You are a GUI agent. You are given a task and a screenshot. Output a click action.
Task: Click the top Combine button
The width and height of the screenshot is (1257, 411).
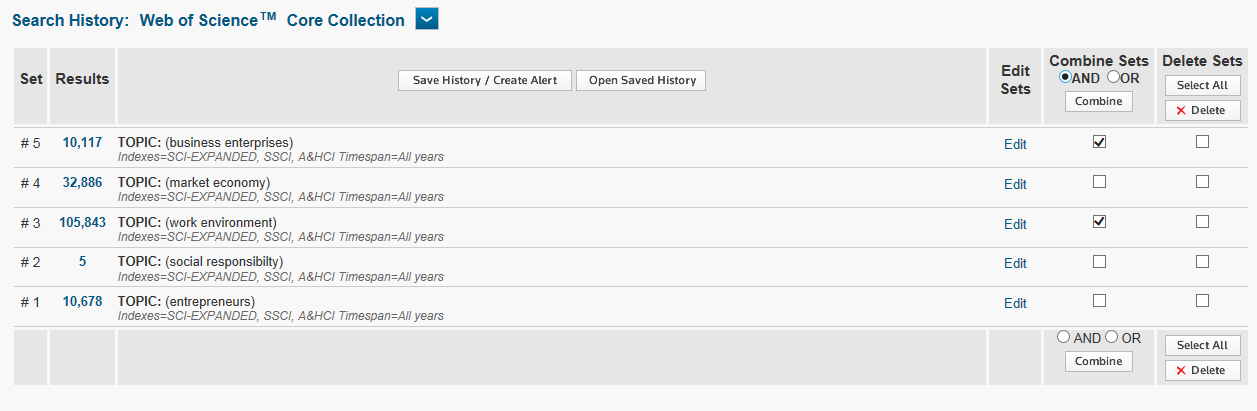(x=1098, y=101)
